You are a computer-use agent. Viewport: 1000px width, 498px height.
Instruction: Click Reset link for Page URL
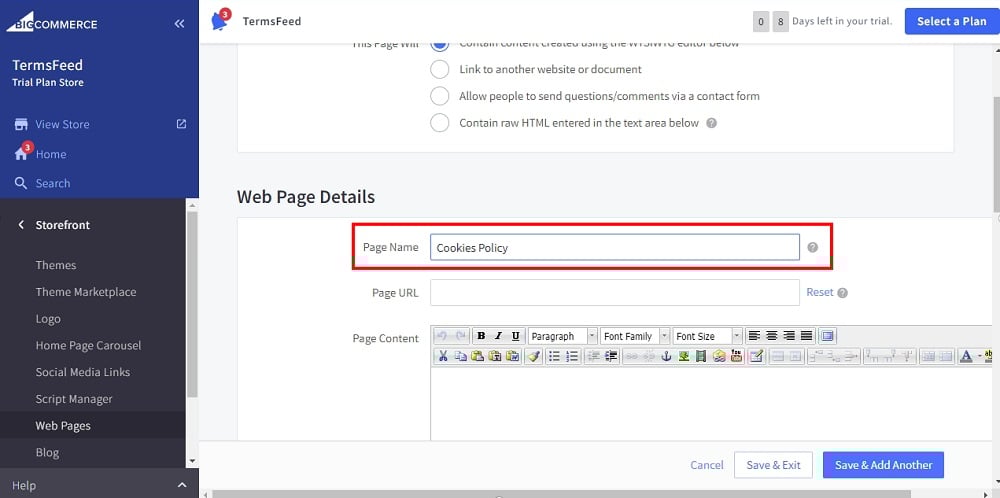coord(820,292)
